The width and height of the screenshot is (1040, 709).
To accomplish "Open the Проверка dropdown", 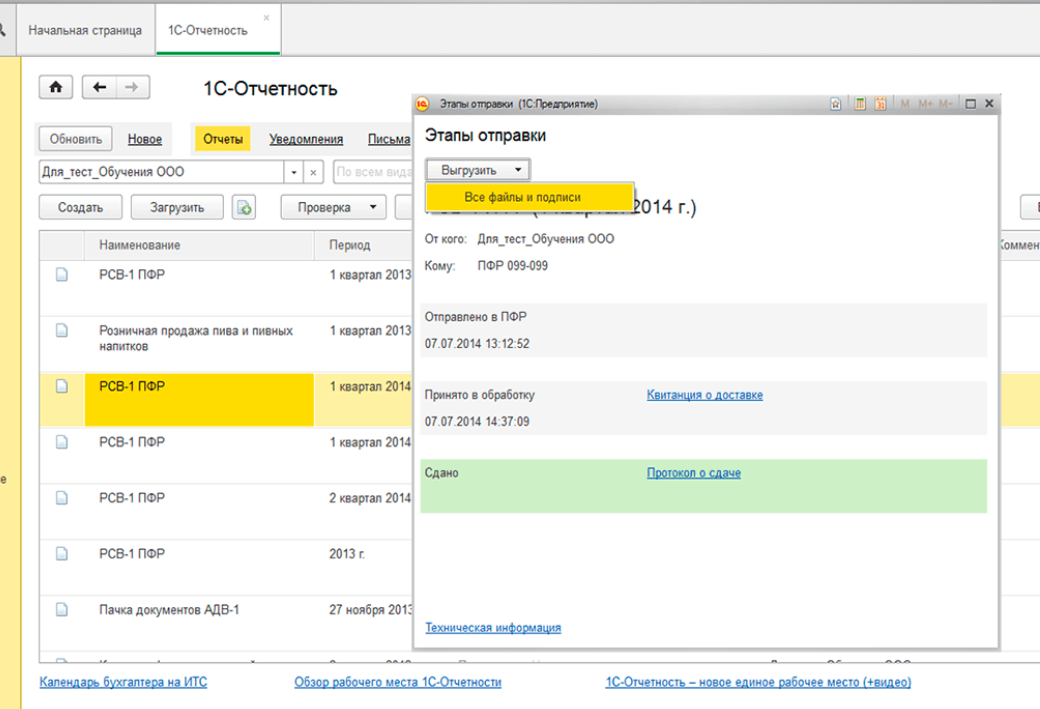I will click(333, 208).
